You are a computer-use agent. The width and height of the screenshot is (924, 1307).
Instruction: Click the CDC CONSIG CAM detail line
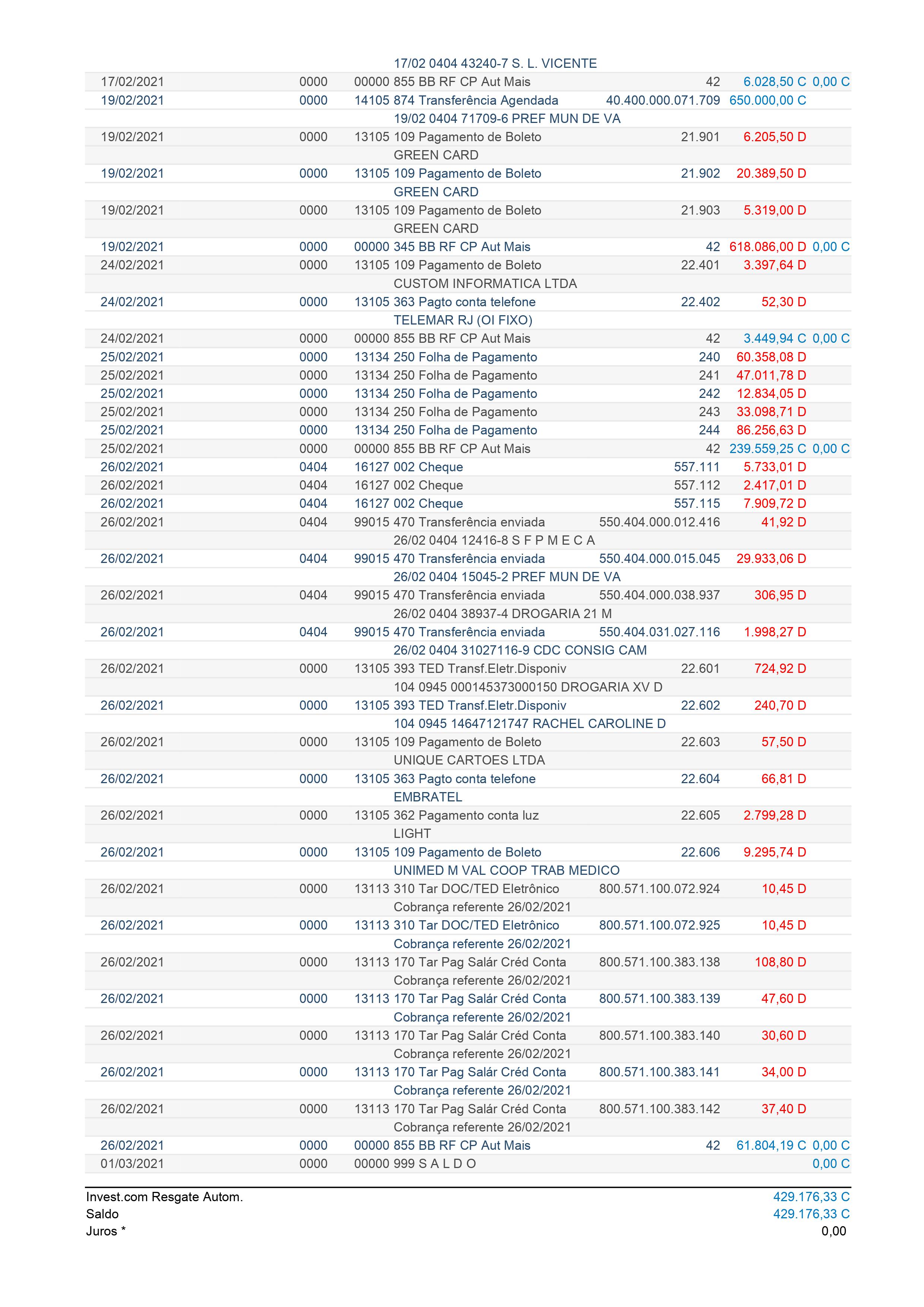click(x=520, y=650)
